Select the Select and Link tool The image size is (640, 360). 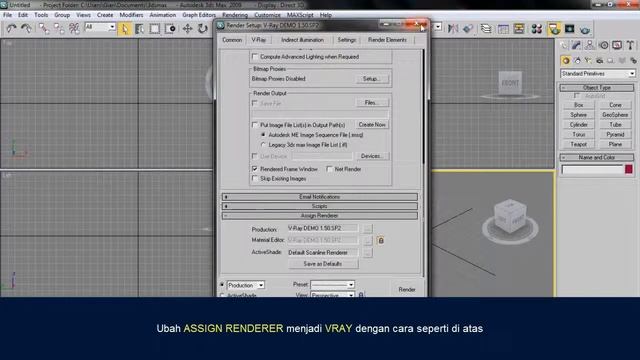[x=43, y=29]
